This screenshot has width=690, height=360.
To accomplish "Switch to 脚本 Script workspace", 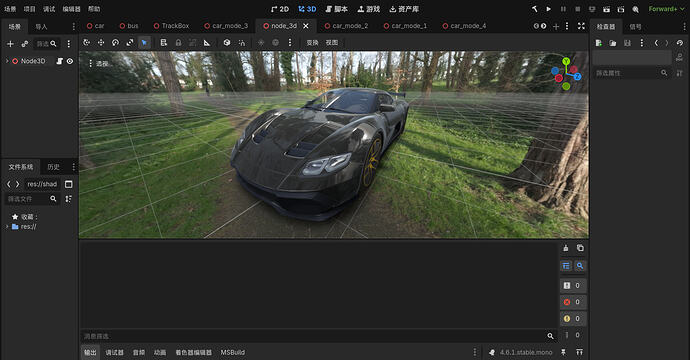I will tap(336, 9).
